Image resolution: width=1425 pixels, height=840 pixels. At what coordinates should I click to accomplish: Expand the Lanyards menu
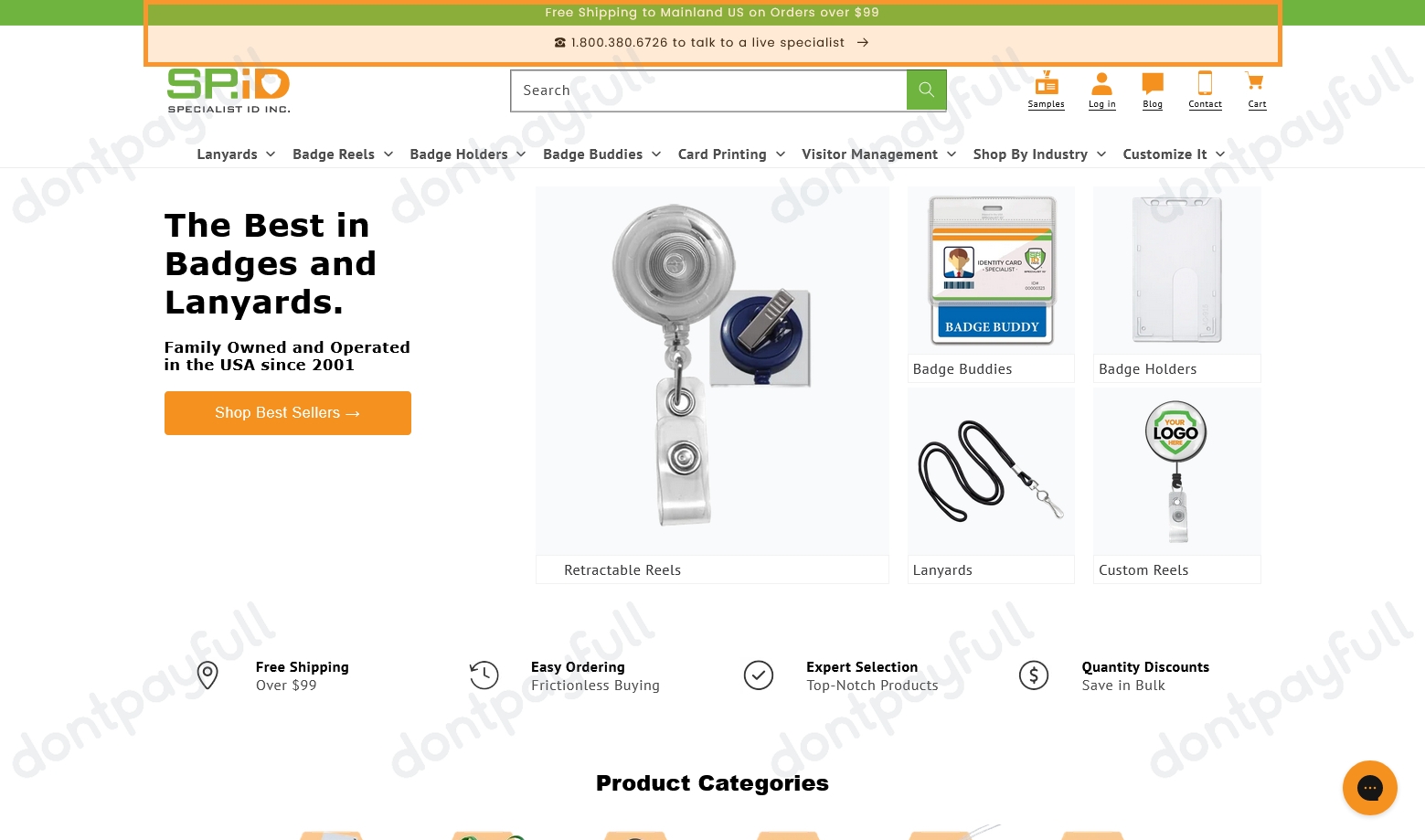coord(236,154)
